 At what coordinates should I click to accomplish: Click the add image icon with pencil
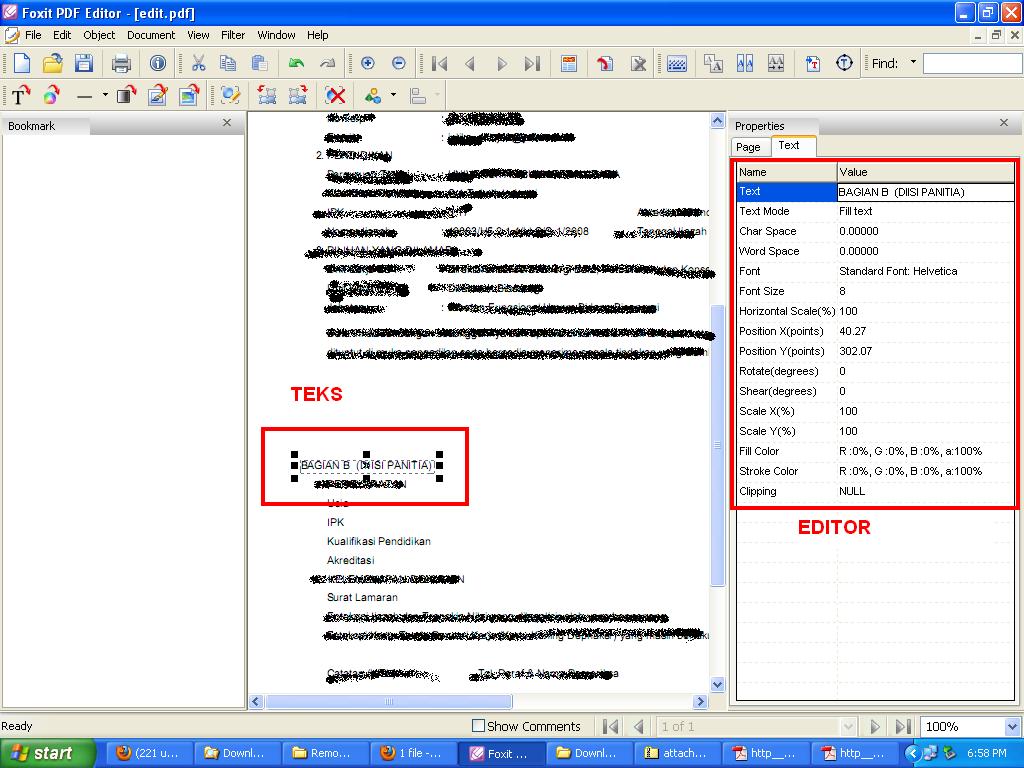click(157, 96)
